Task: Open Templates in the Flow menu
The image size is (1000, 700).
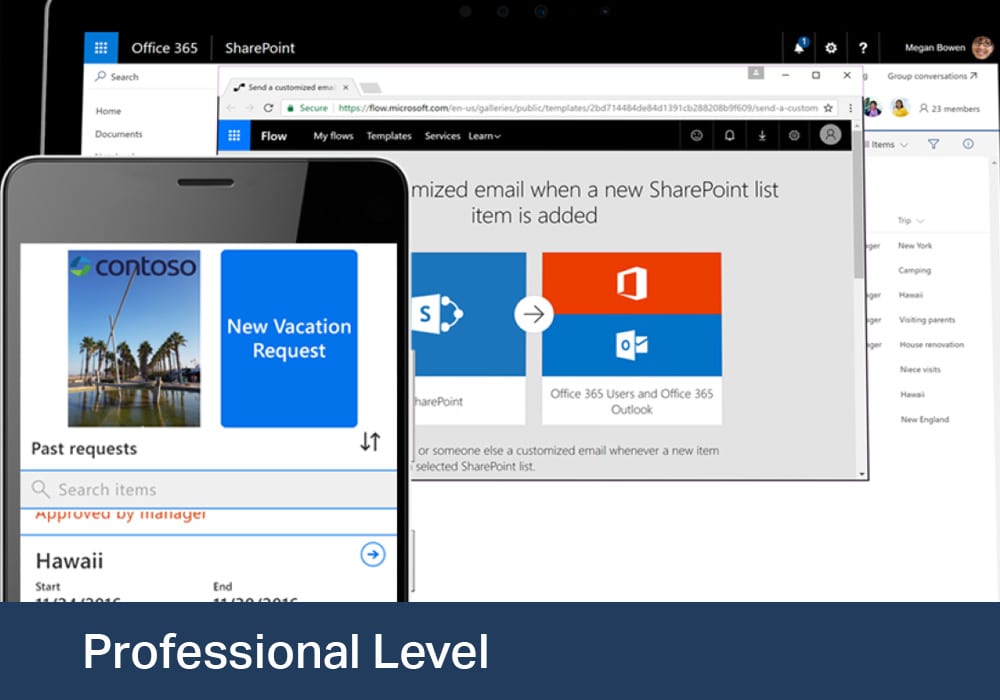Action: [x=389, y=136]
